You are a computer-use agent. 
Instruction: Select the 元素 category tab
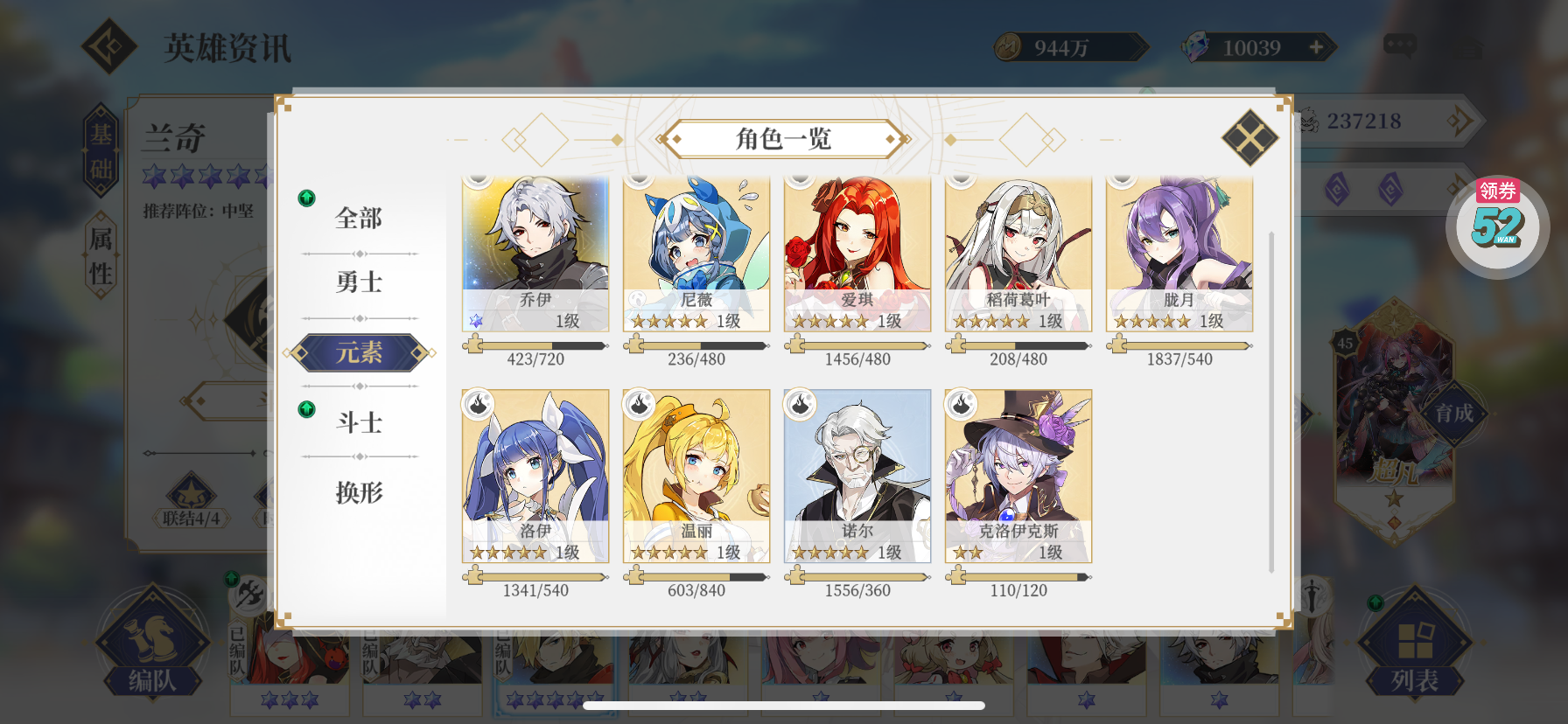[x=359, y=352]
